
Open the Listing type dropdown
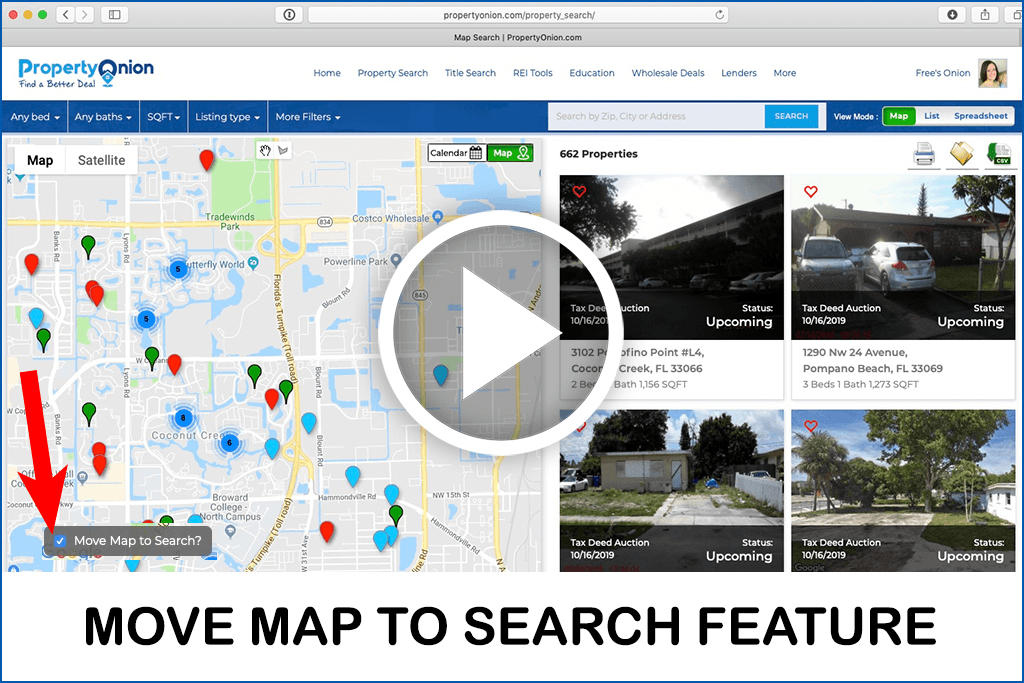click(x=227, y=116)
